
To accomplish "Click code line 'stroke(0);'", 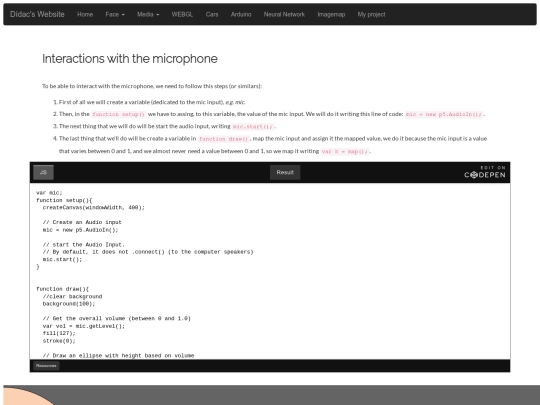I will pyautogui.click(x=59, y=341).
